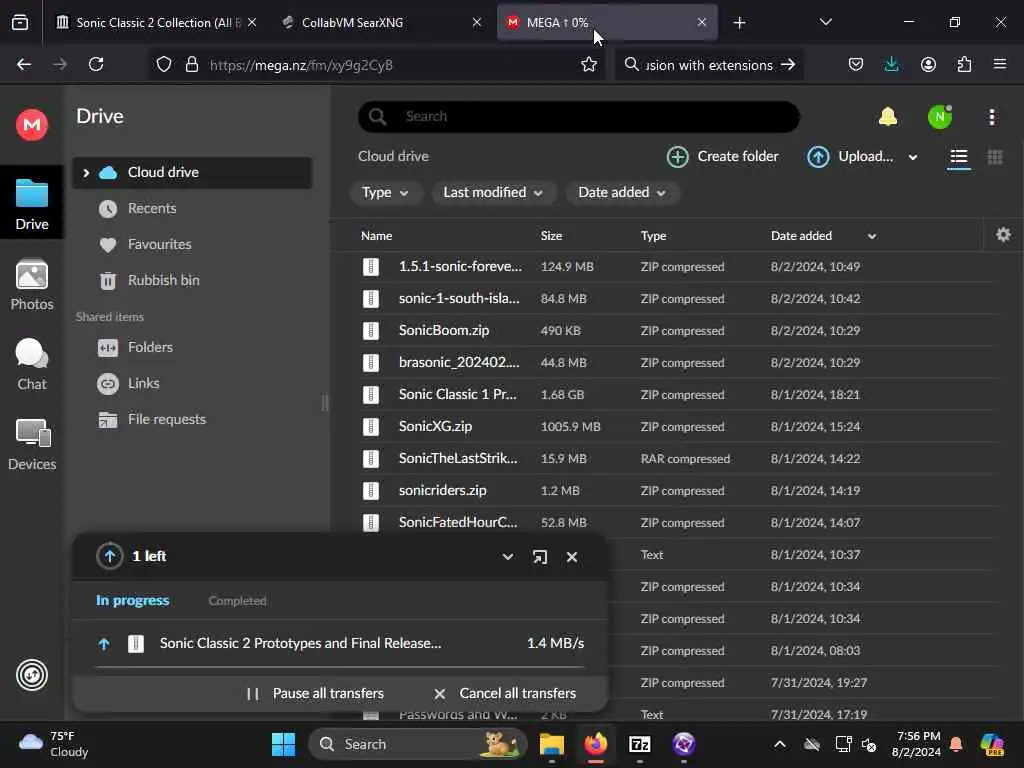Collapse the transfers panel chevron
This screenshot has width=1024, height=768.
click(507, 557)
